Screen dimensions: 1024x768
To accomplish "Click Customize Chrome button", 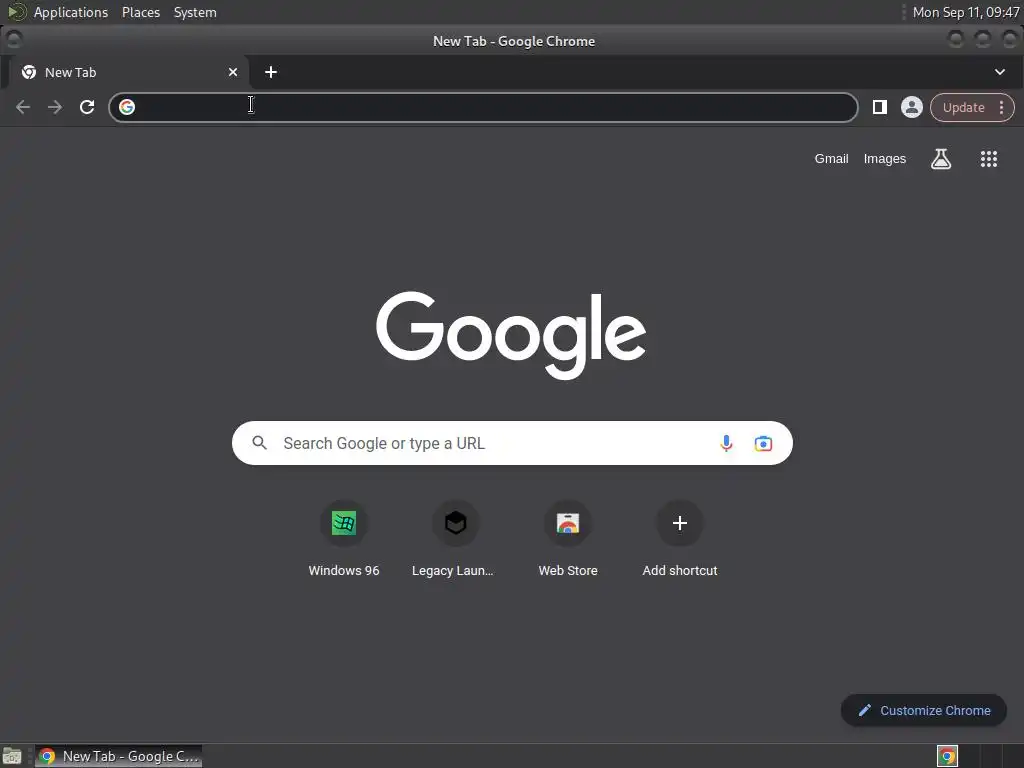I will click(x=923, y=711).
